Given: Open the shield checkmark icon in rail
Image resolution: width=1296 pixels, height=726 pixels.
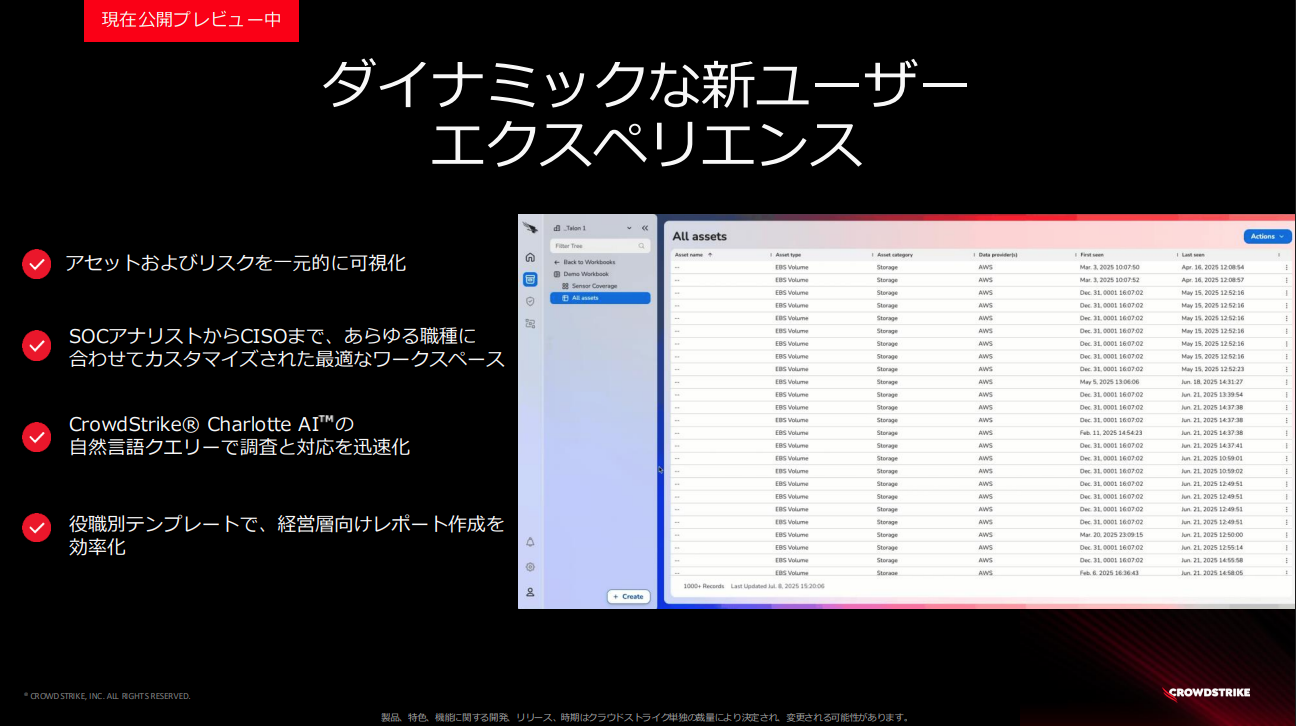Looking at the screenshot, I should point(530,301).
